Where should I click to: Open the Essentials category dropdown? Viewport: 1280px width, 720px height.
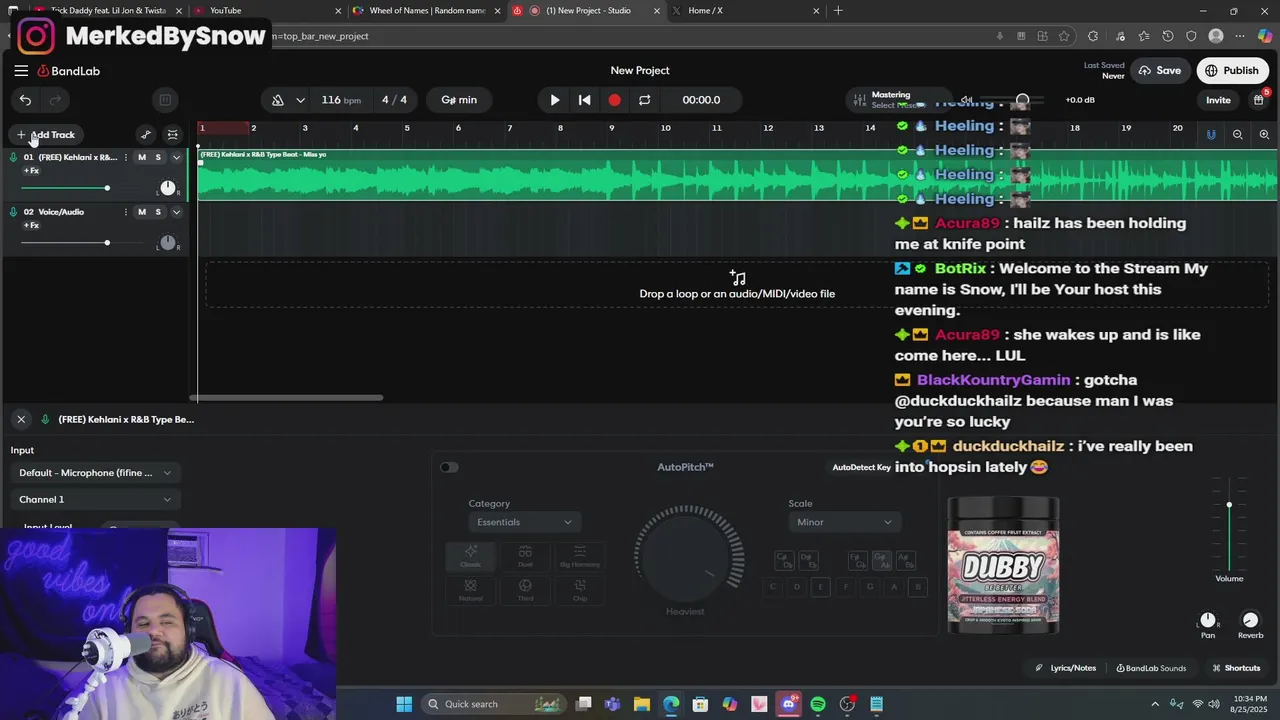coord(525,522)
